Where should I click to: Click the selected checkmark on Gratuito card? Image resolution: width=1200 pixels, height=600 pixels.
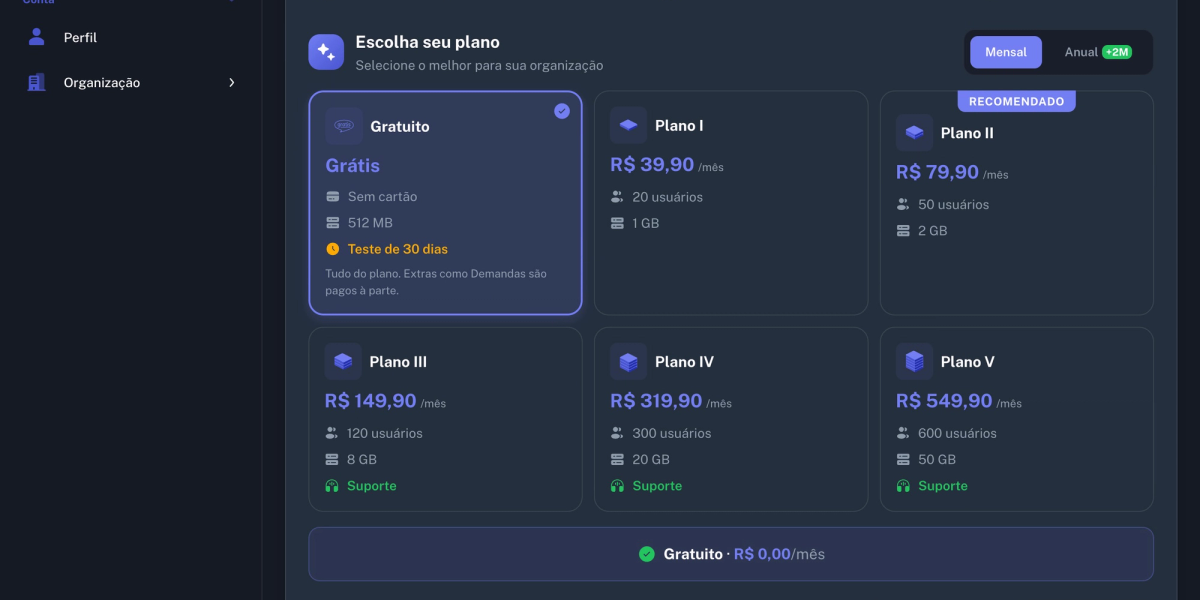[x=562, y=111]
